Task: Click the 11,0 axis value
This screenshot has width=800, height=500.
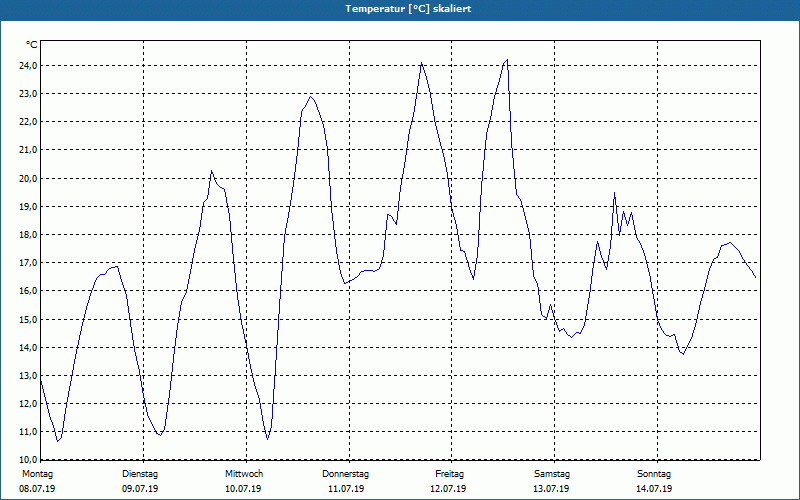Action: click(x=28, y=431)
